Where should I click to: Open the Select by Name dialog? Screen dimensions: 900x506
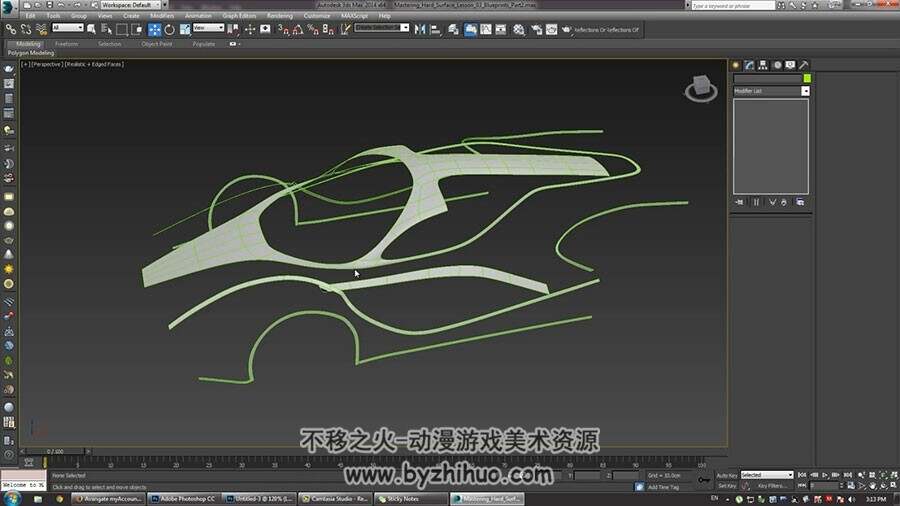tap(106, 29)
